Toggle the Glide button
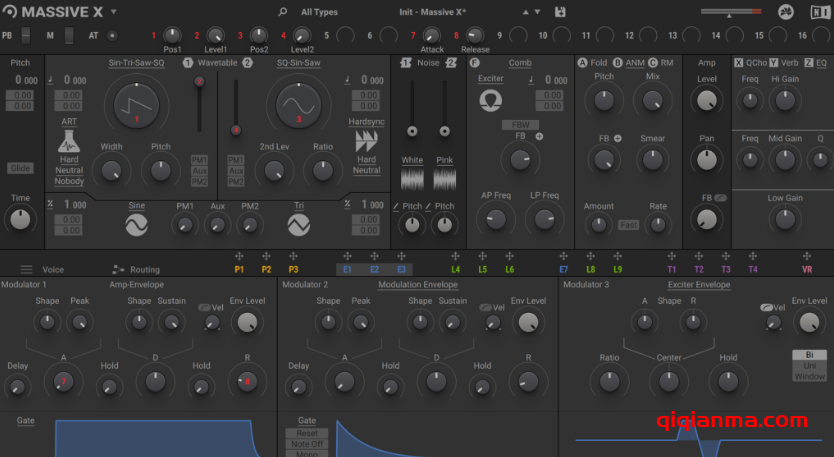This screenshot has width=834, height=457. 20,168
